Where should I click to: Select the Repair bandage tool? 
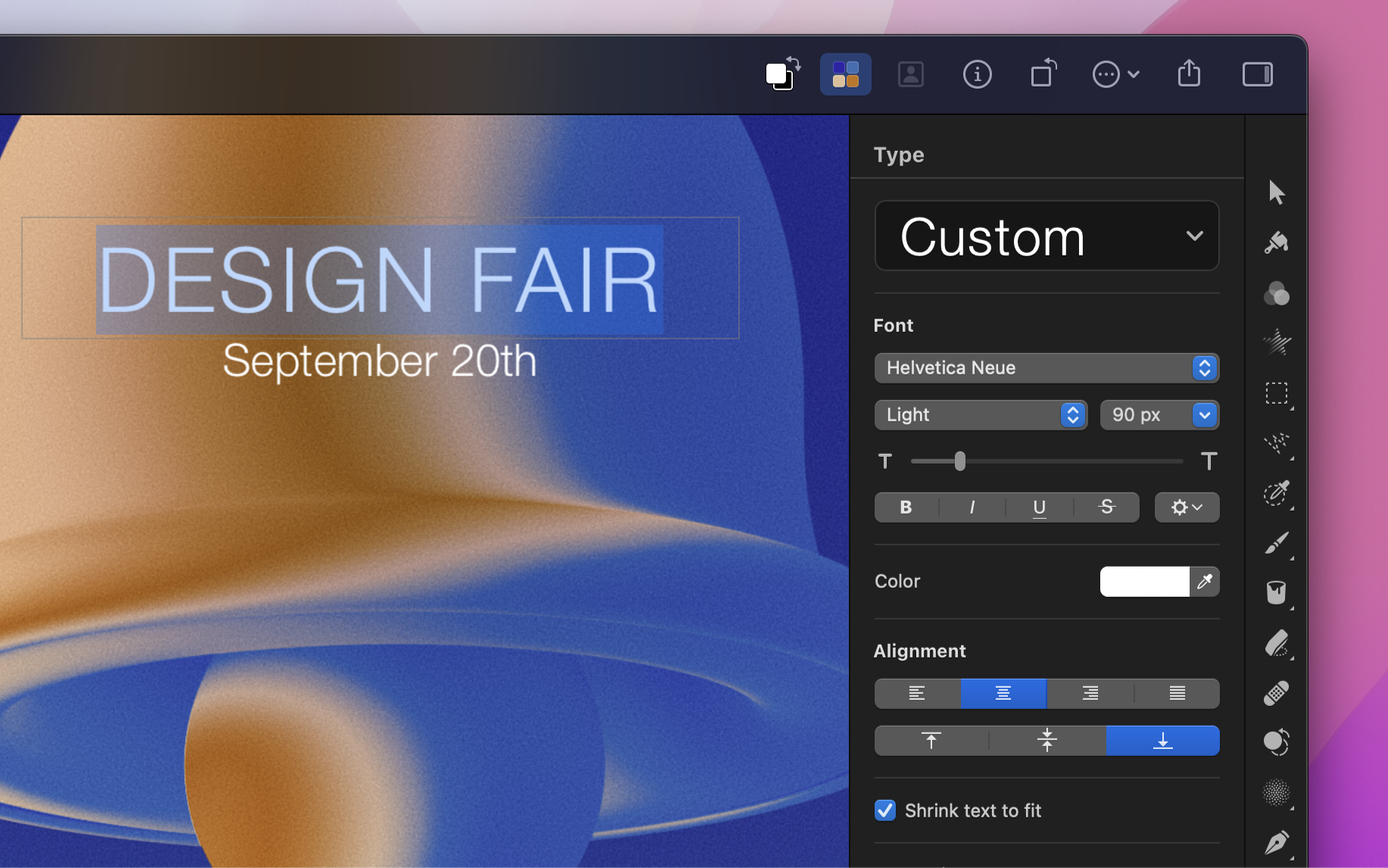1276,692
